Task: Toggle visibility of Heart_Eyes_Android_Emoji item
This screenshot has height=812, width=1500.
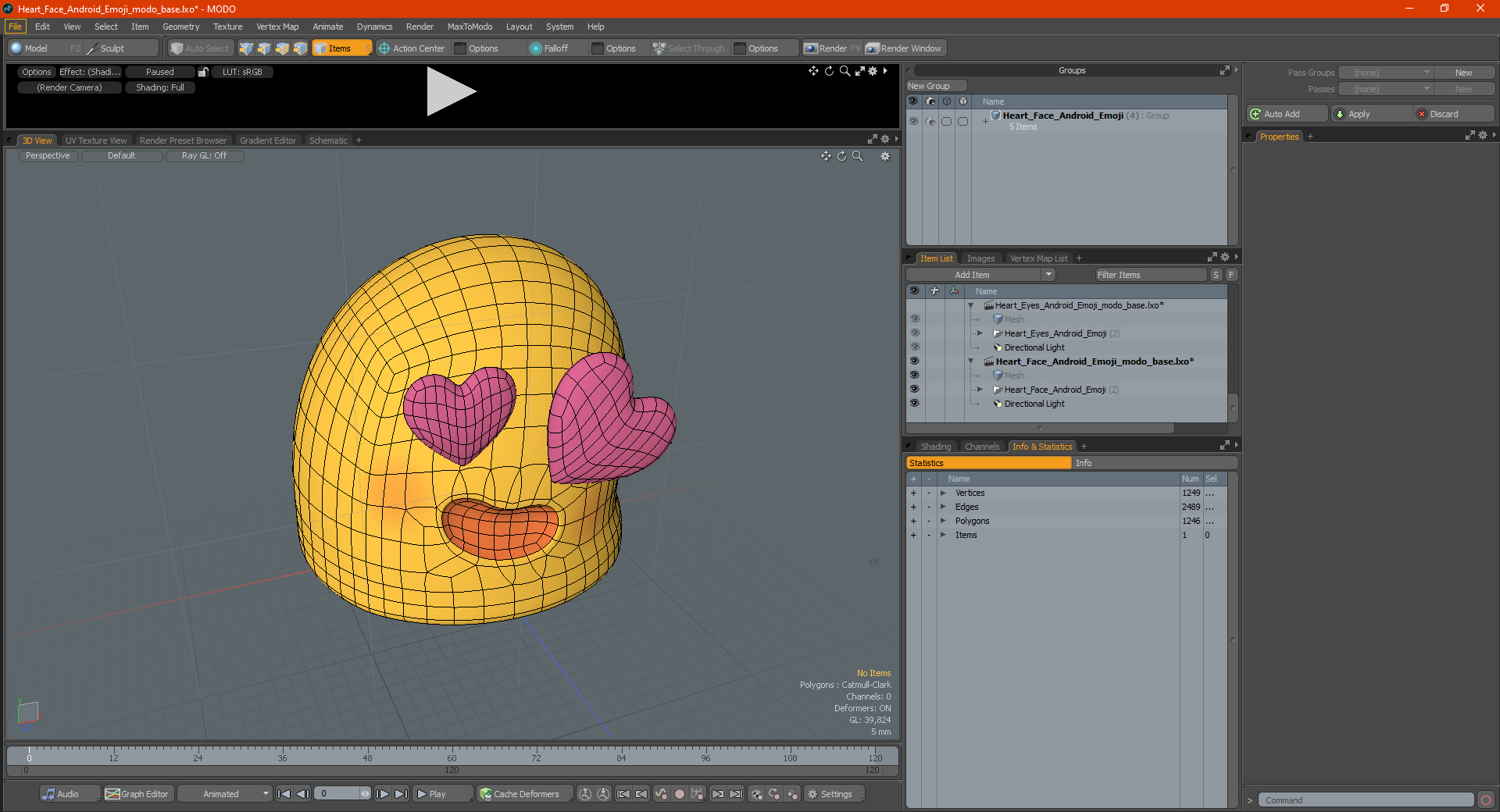Action: [914, 333]
